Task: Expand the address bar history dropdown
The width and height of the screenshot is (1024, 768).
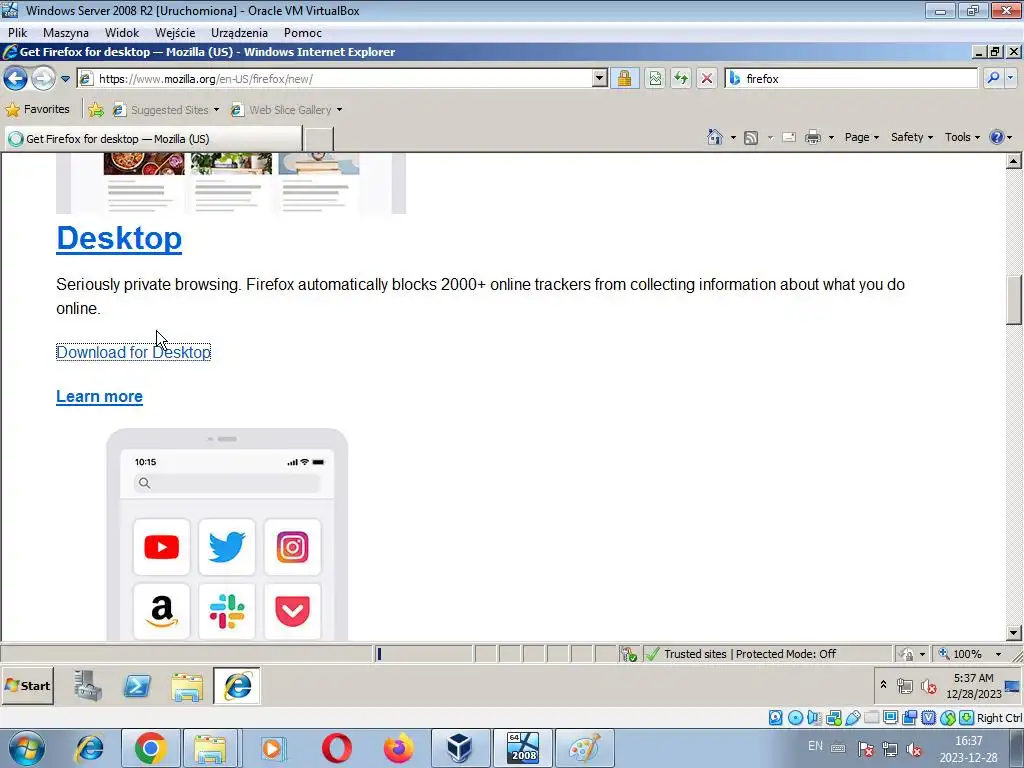Action: click(600, 78)
